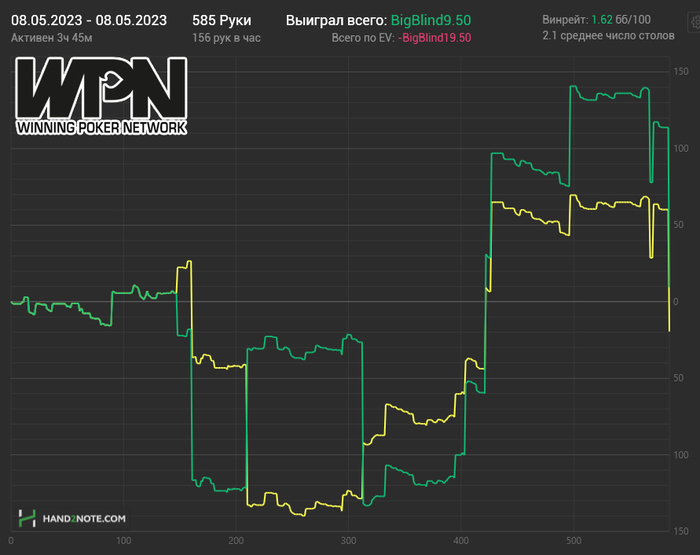Select the BigBlind9.50 total won value
Image resolution: width=700 pixels, height=555 pixels.
point(431,21)
